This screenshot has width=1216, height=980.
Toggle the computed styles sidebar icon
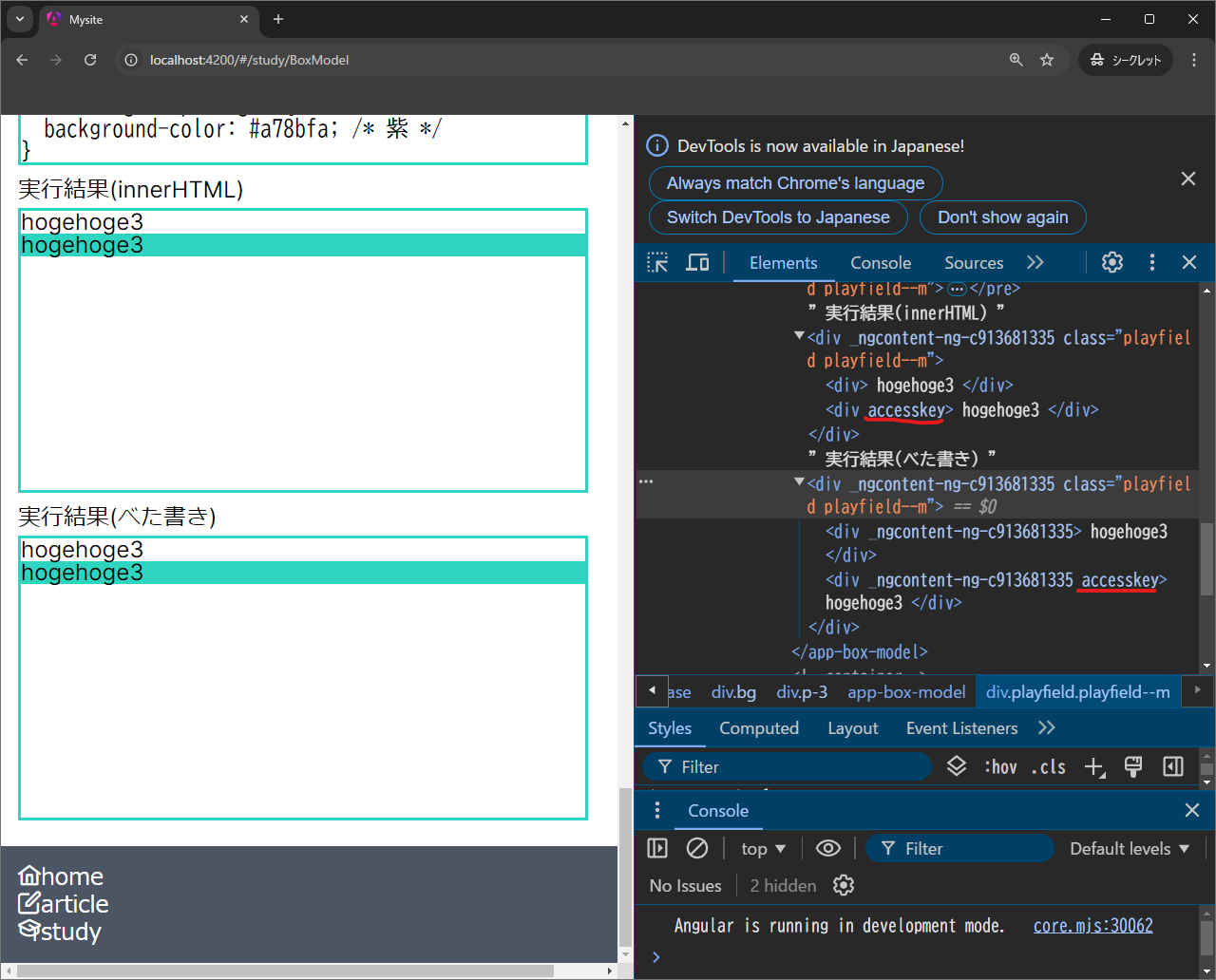[x=1173, y=767]
